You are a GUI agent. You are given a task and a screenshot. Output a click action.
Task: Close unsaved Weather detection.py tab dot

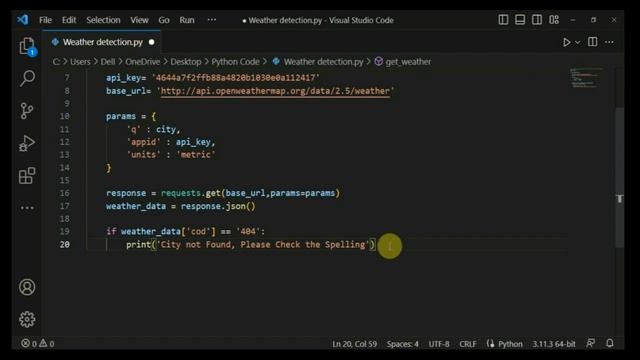click(x=151, y=42)
